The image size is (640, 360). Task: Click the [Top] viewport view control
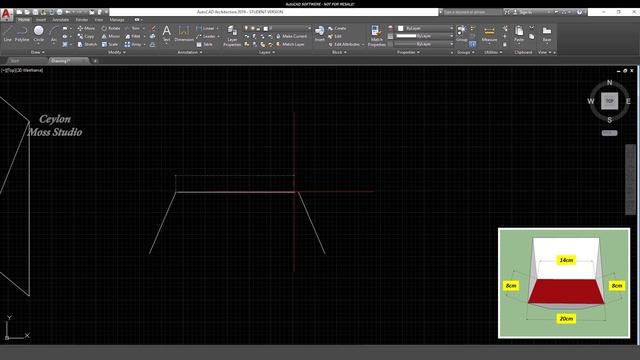(12, 70)
